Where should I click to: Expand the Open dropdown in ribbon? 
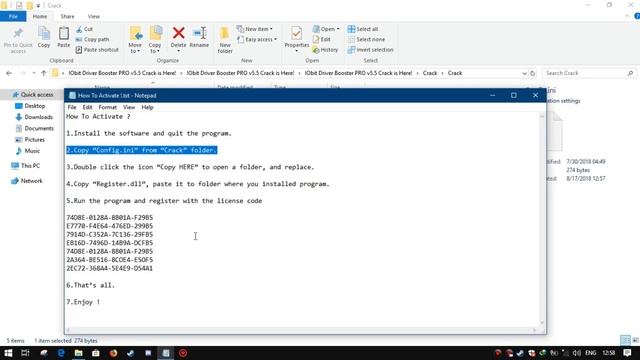(326, 29)
